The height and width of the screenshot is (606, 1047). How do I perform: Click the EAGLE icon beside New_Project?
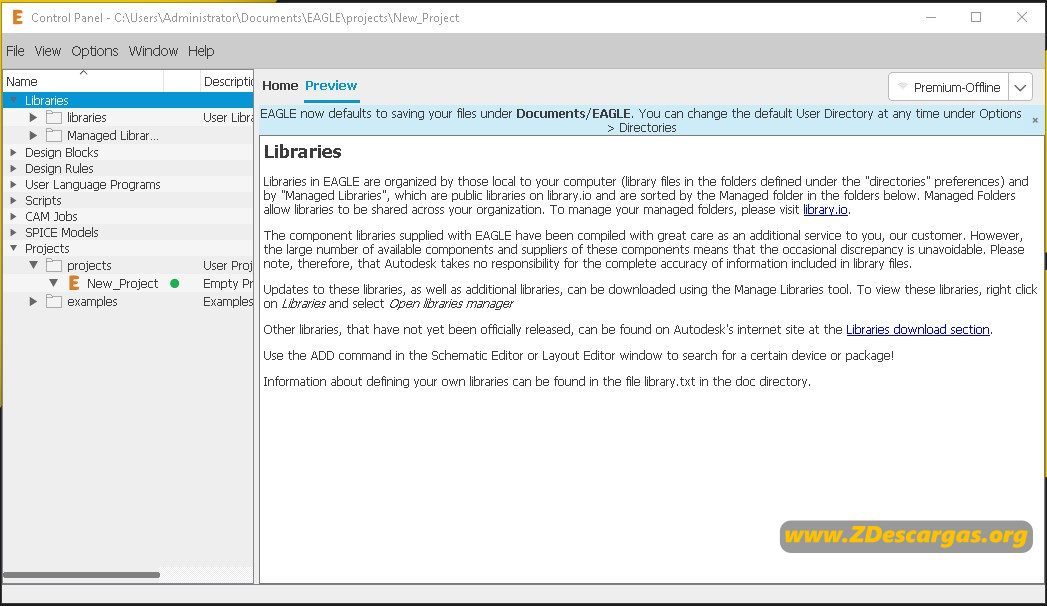pyautogui.click(x=74, y=283)
